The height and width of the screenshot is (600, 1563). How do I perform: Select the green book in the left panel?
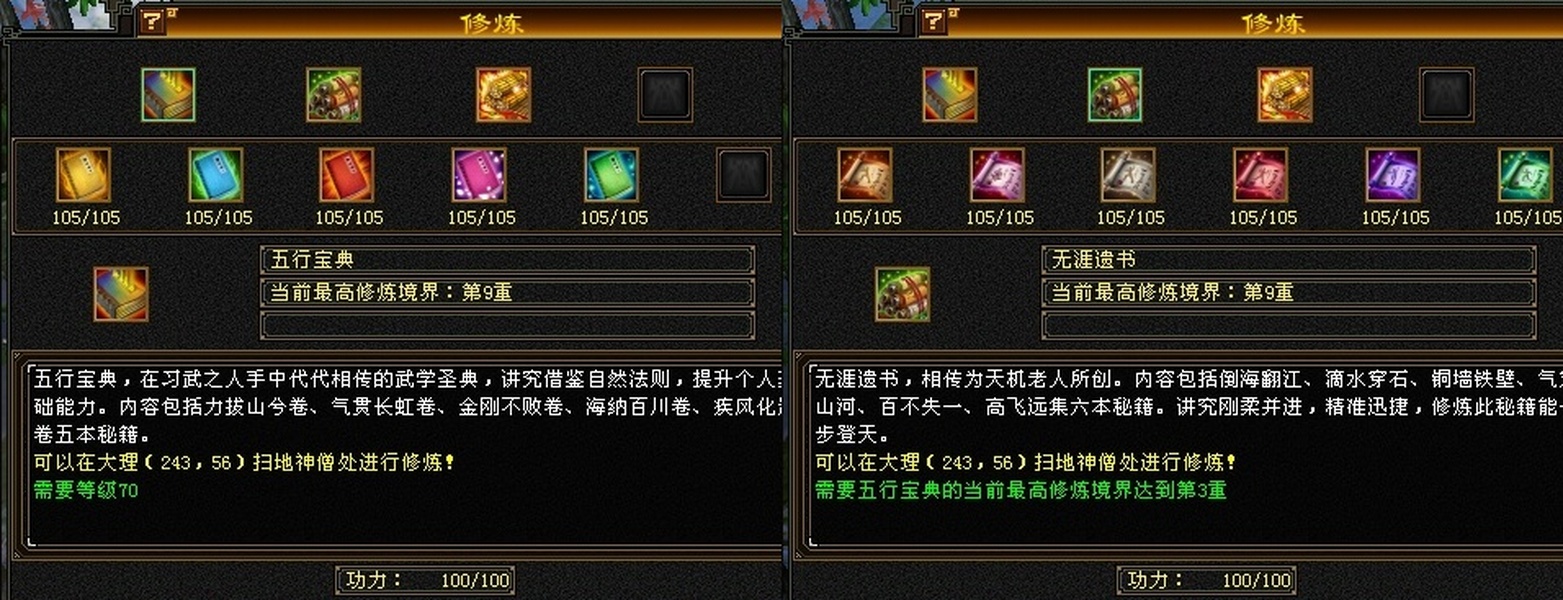(x=611, y=175)
